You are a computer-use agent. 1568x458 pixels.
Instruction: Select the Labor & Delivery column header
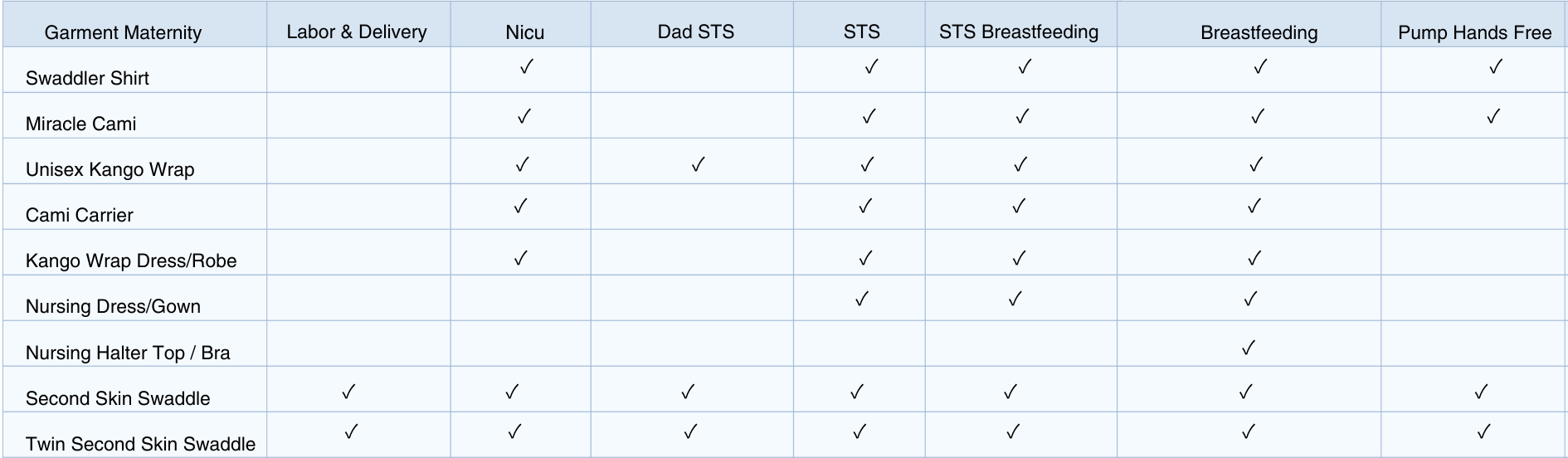[357, 32]
